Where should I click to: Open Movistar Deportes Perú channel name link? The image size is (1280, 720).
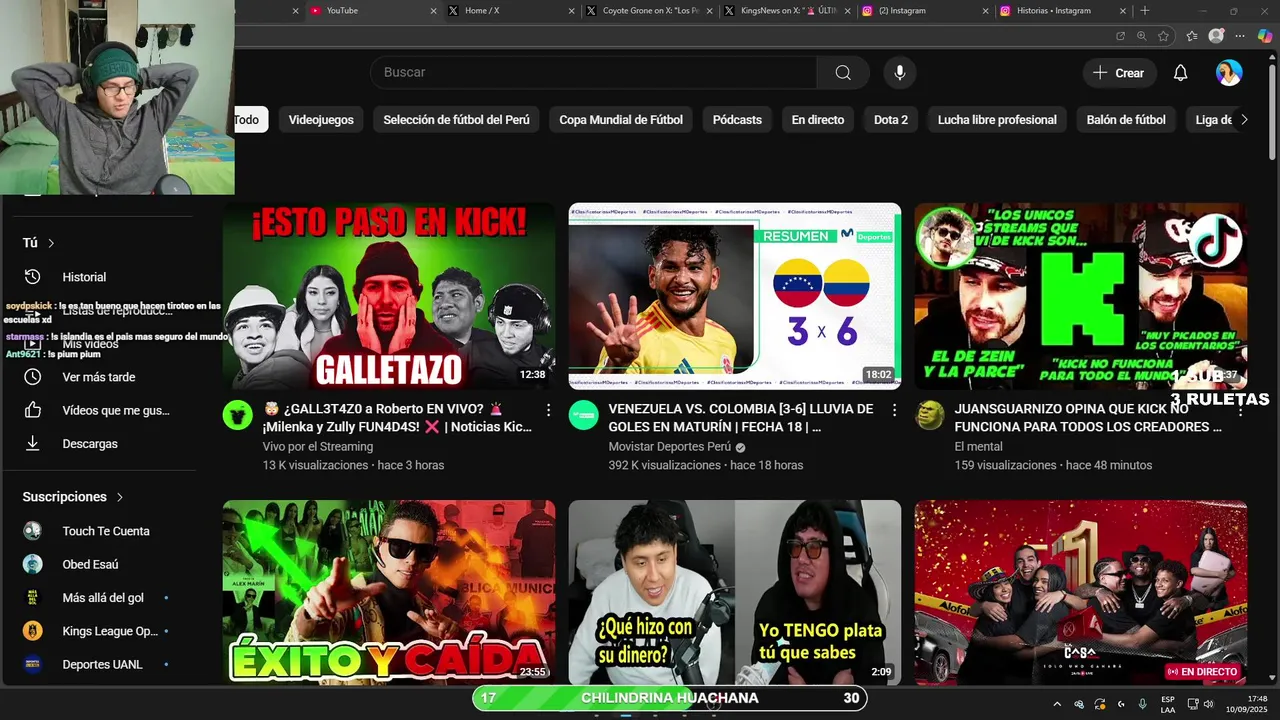click(669, 447)
